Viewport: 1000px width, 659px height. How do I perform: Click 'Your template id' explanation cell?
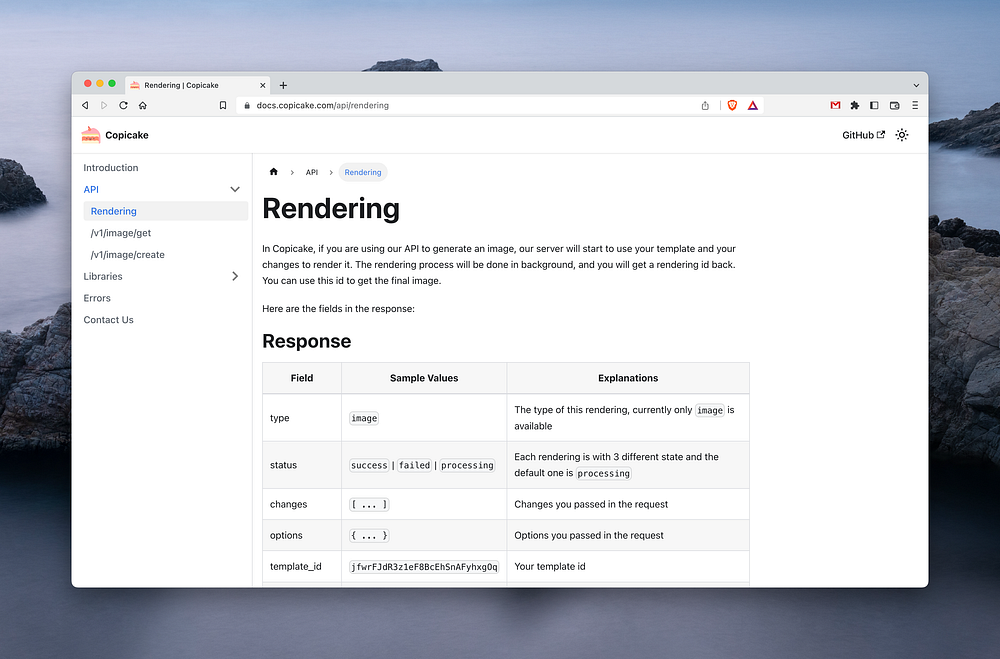click(x=628, y=566)
